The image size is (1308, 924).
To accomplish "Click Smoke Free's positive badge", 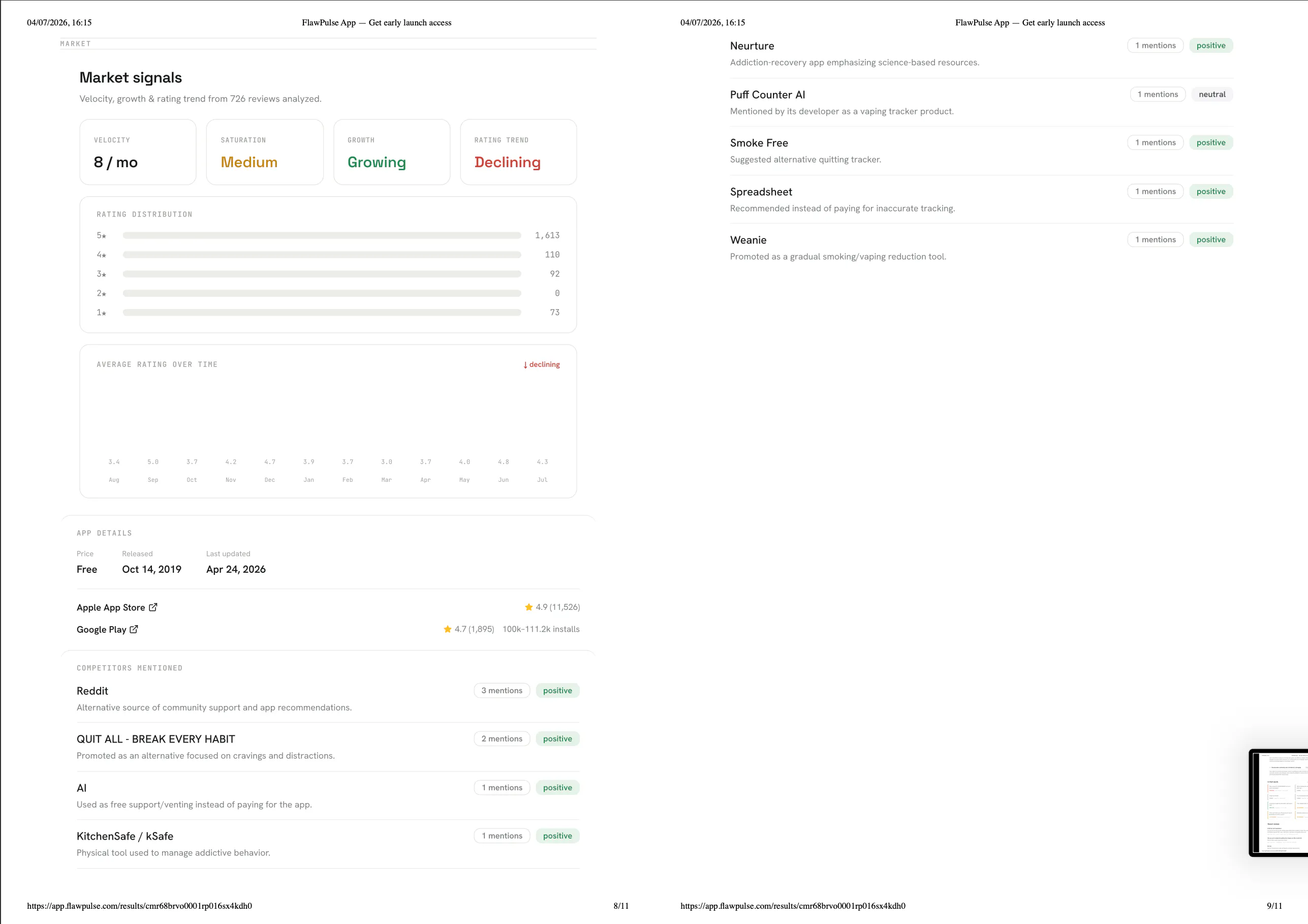I will pyautogui.click(x=1211, y=142).
